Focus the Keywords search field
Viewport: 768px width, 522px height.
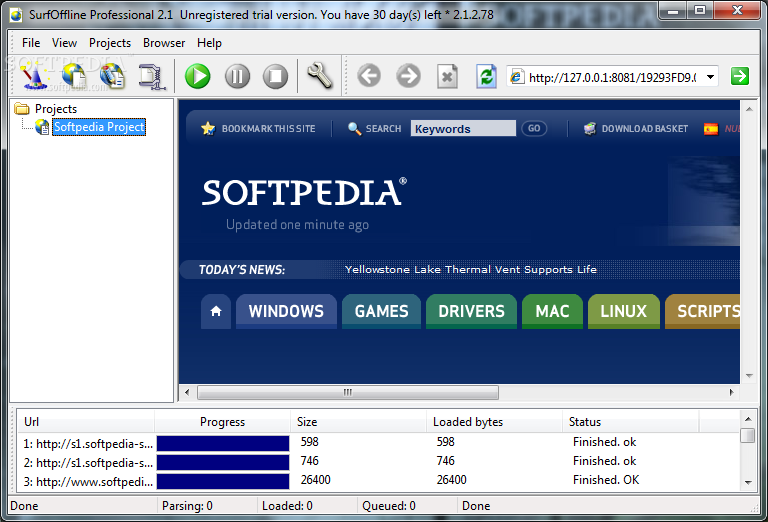(x=463, y=128)
